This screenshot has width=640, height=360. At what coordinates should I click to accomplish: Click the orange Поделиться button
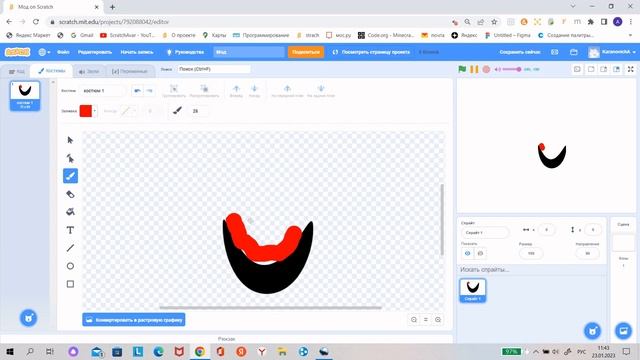point(306,52)
